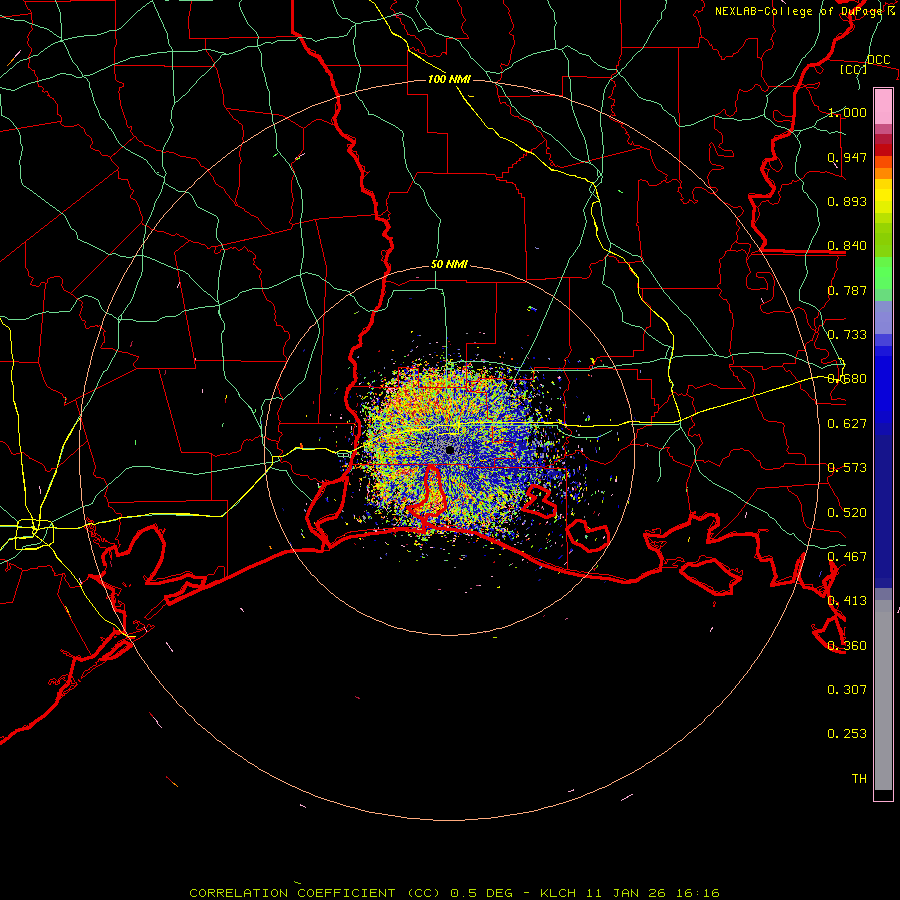Click the 0.840 scale label
The width and height of the screenshot is (900, 900).
(847, 246)
